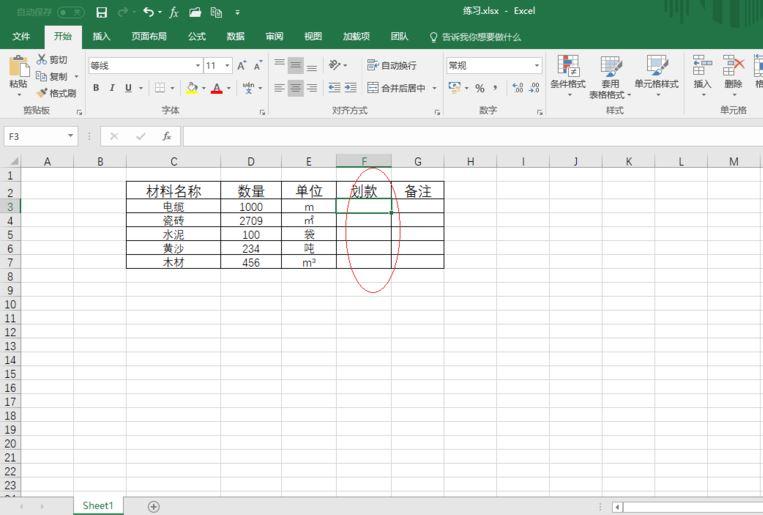Click the Open folder icon in title bar

click(195, 12)
